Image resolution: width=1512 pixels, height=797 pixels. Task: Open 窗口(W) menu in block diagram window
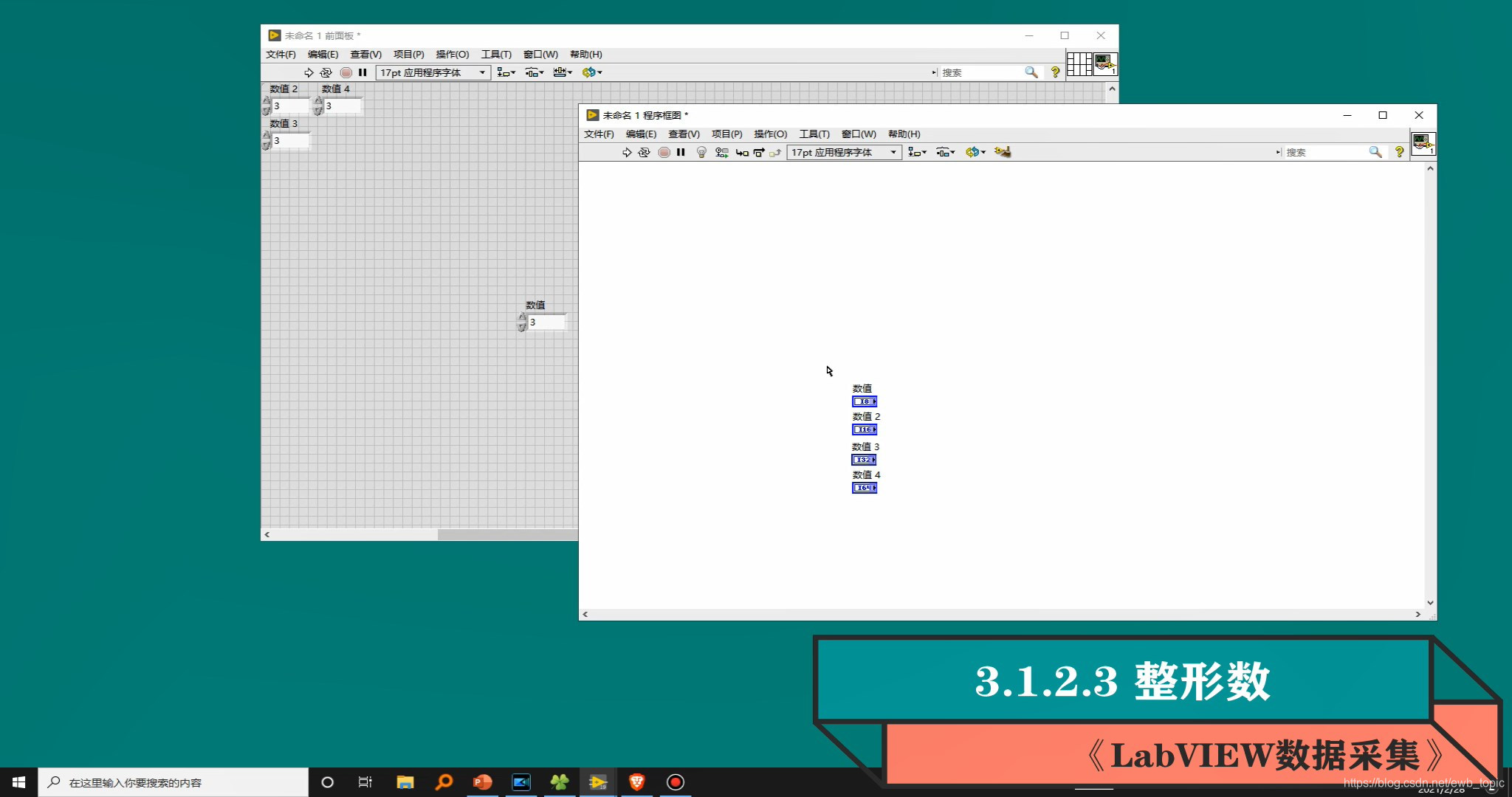[x=859, y=134]
